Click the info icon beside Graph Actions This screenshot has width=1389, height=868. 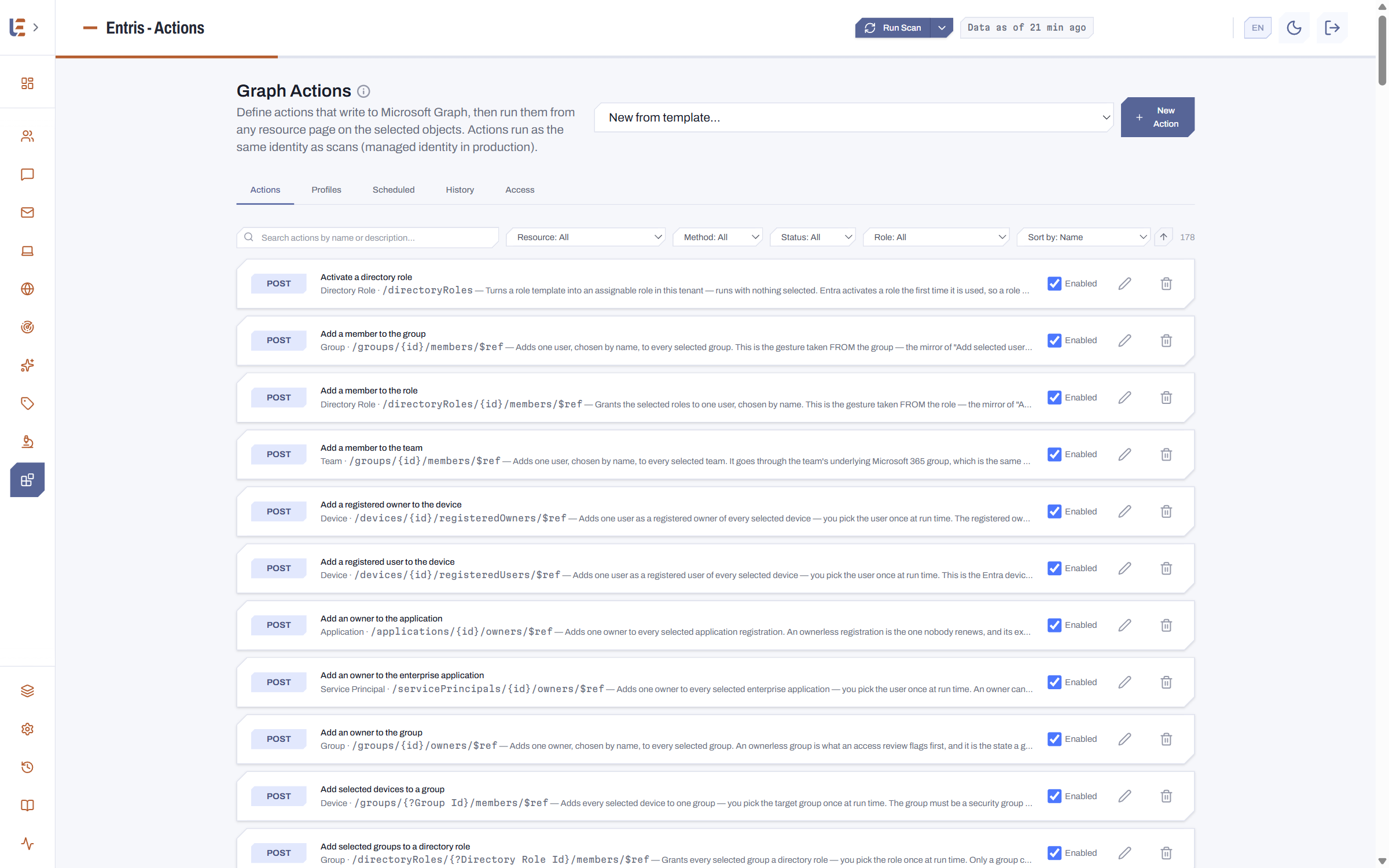pyautogui.click(x=363, y=91)
